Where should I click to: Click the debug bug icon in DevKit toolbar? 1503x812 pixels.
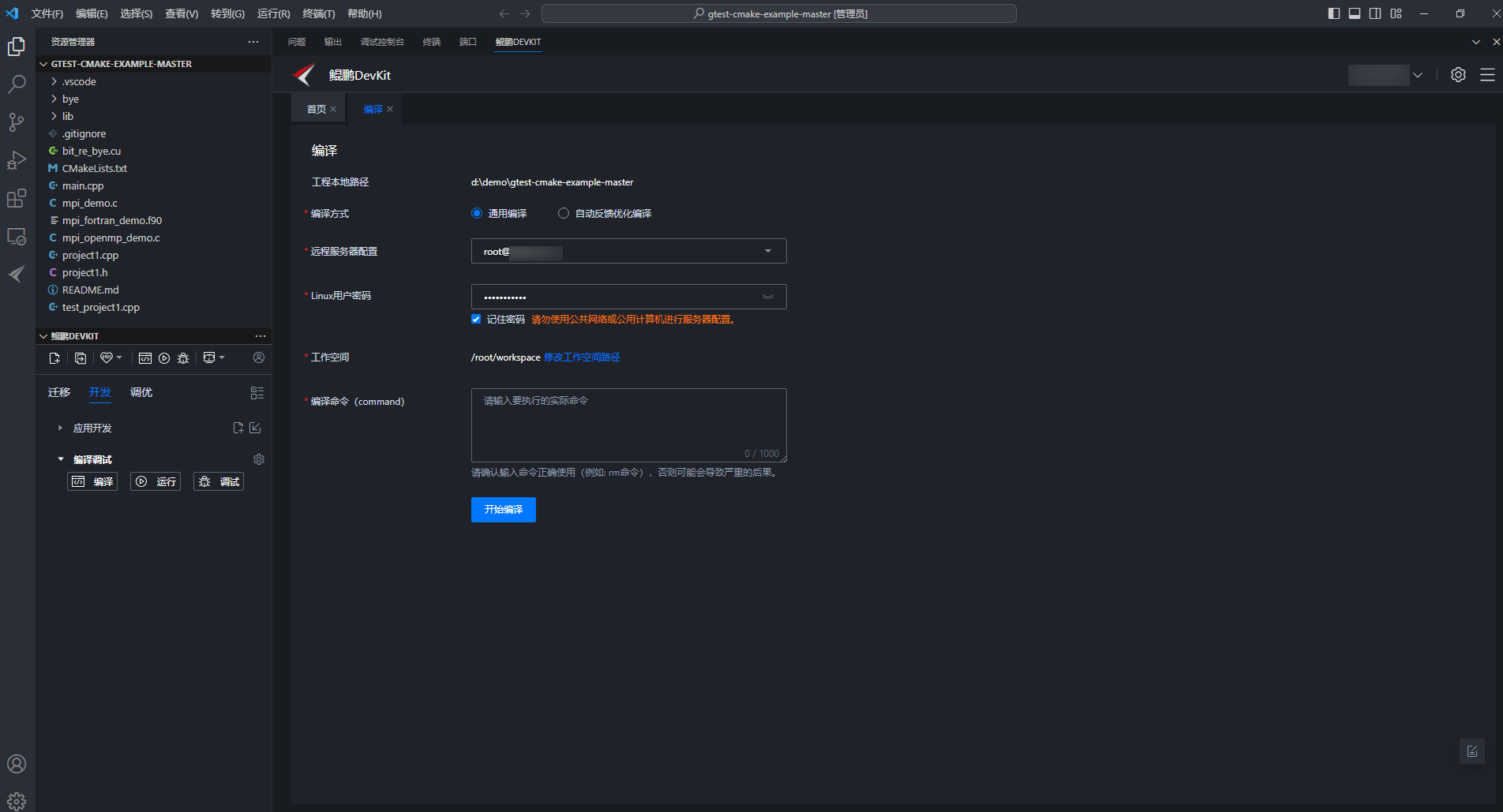point(183,358)
